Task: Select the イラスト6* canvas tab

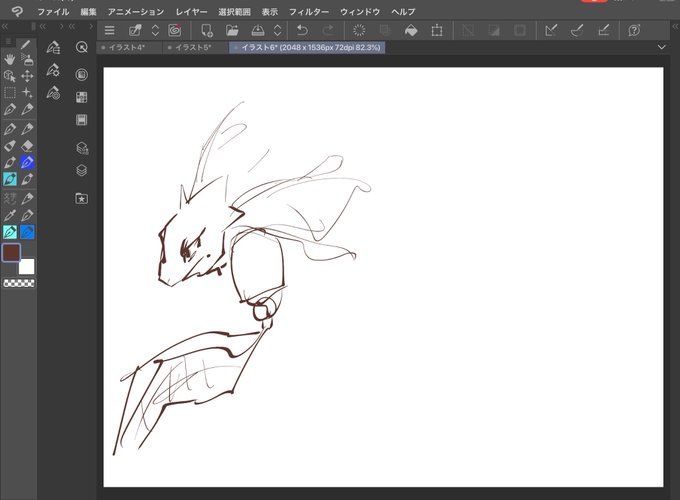Action: click(307, 47)
